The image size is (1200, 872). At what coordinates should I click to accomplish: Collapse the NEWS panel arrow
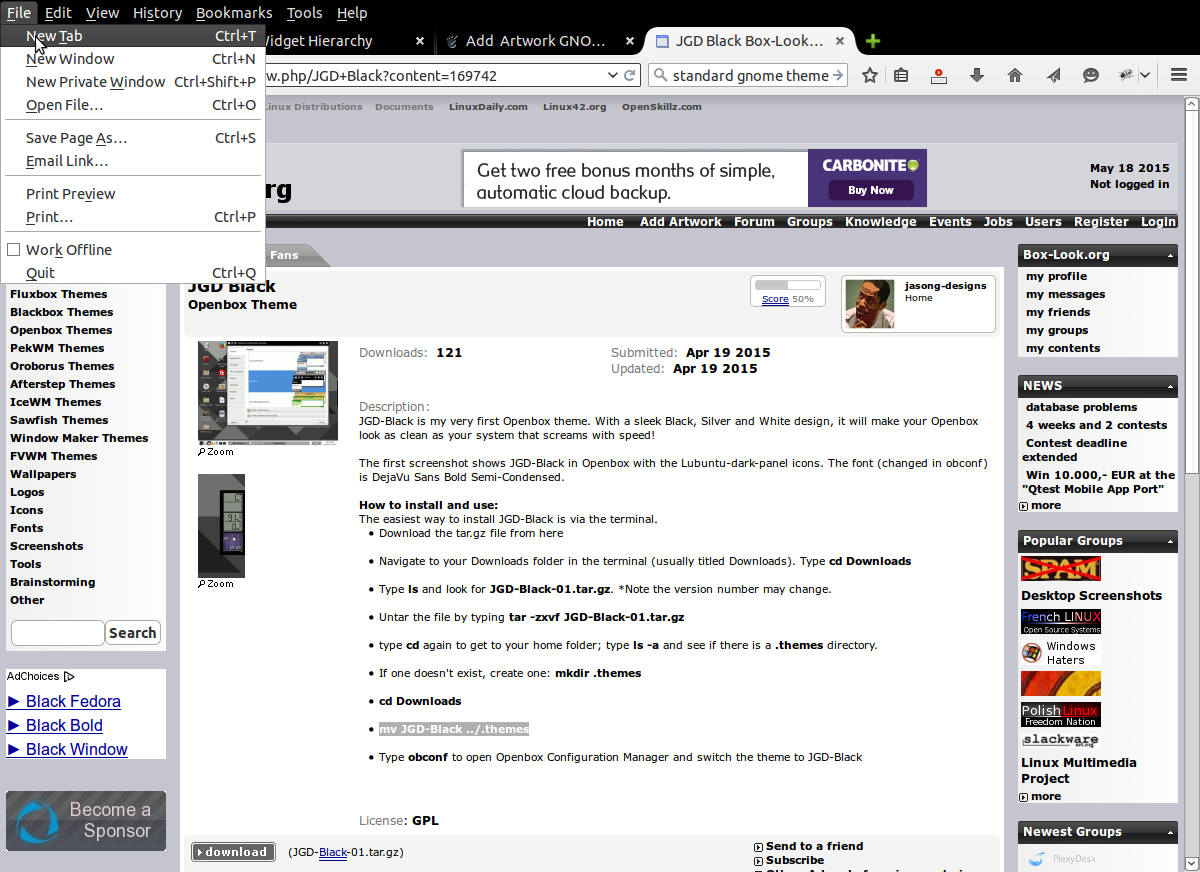click(1170, 386)
